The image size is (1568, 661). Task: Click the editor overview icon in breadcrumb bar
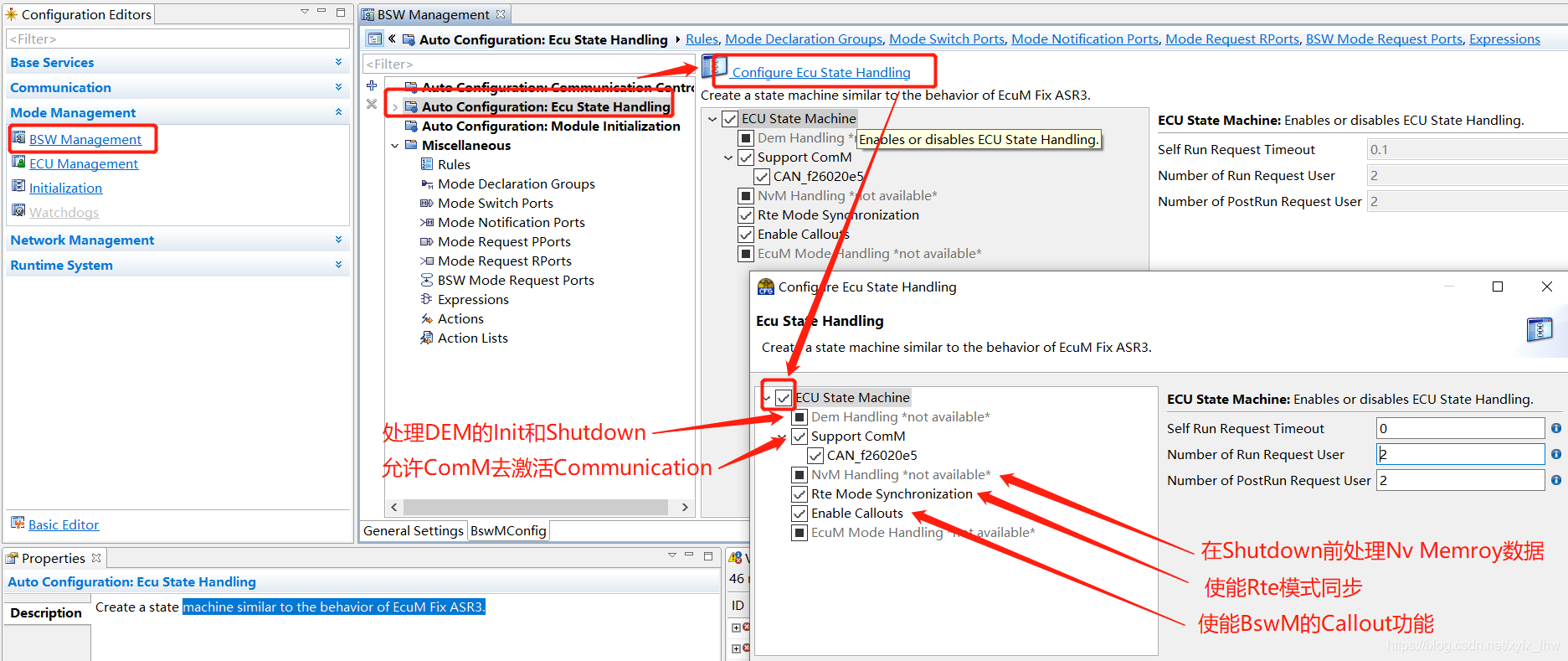point(375,39)
